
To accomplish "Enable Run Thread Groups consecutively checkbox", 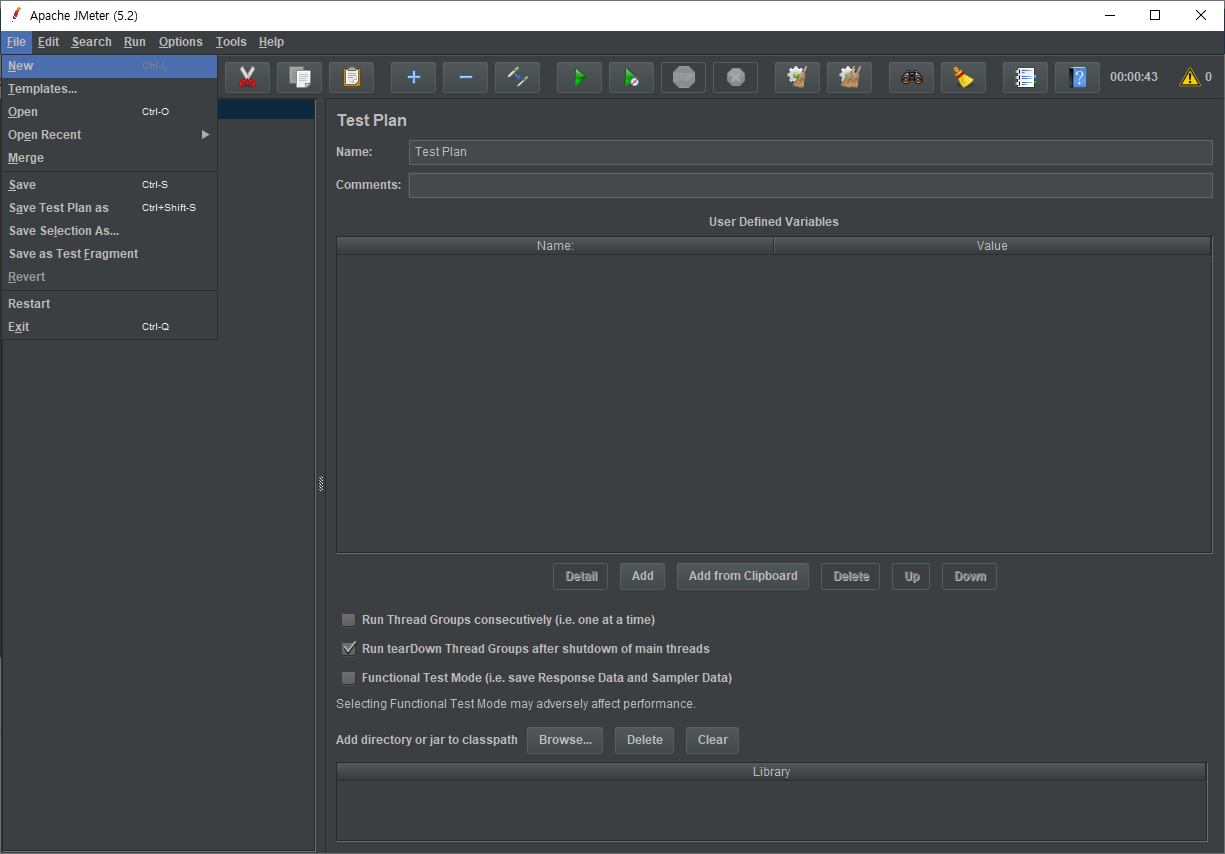I will (x=349, y=620).
